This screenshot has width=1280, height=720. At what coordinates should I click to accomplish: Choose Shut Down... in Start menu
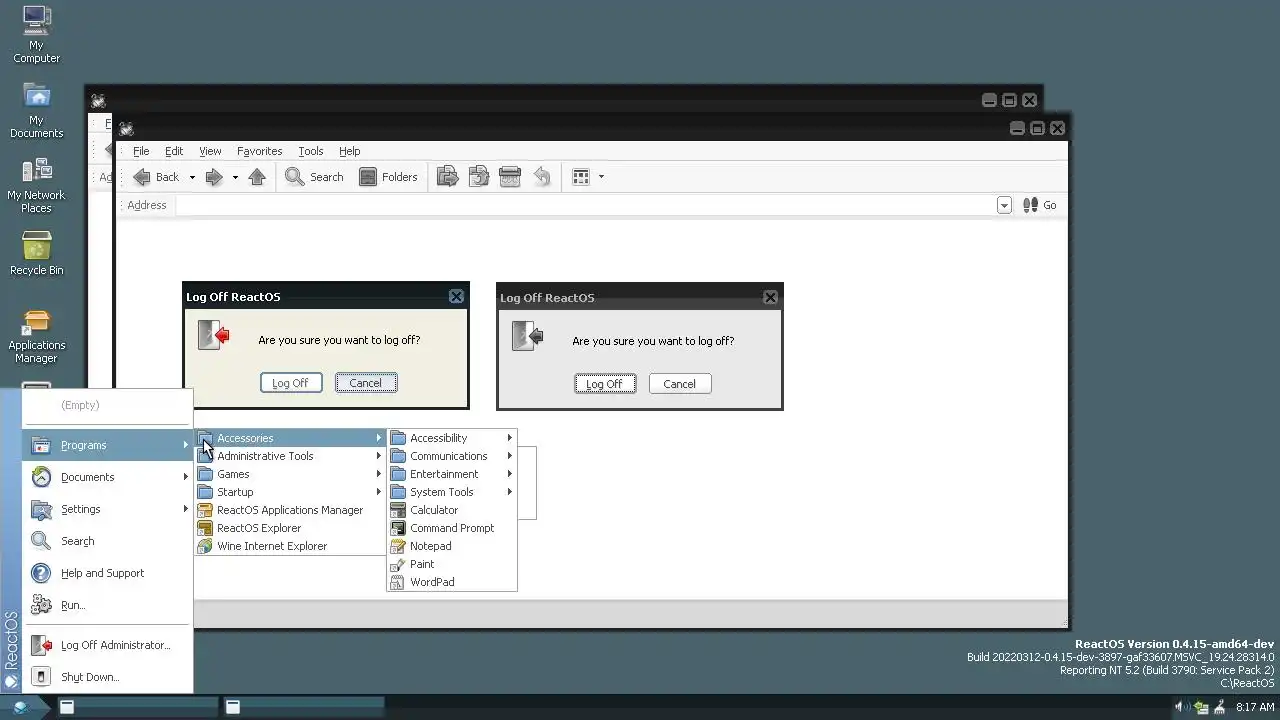click(x=108, y=677)
